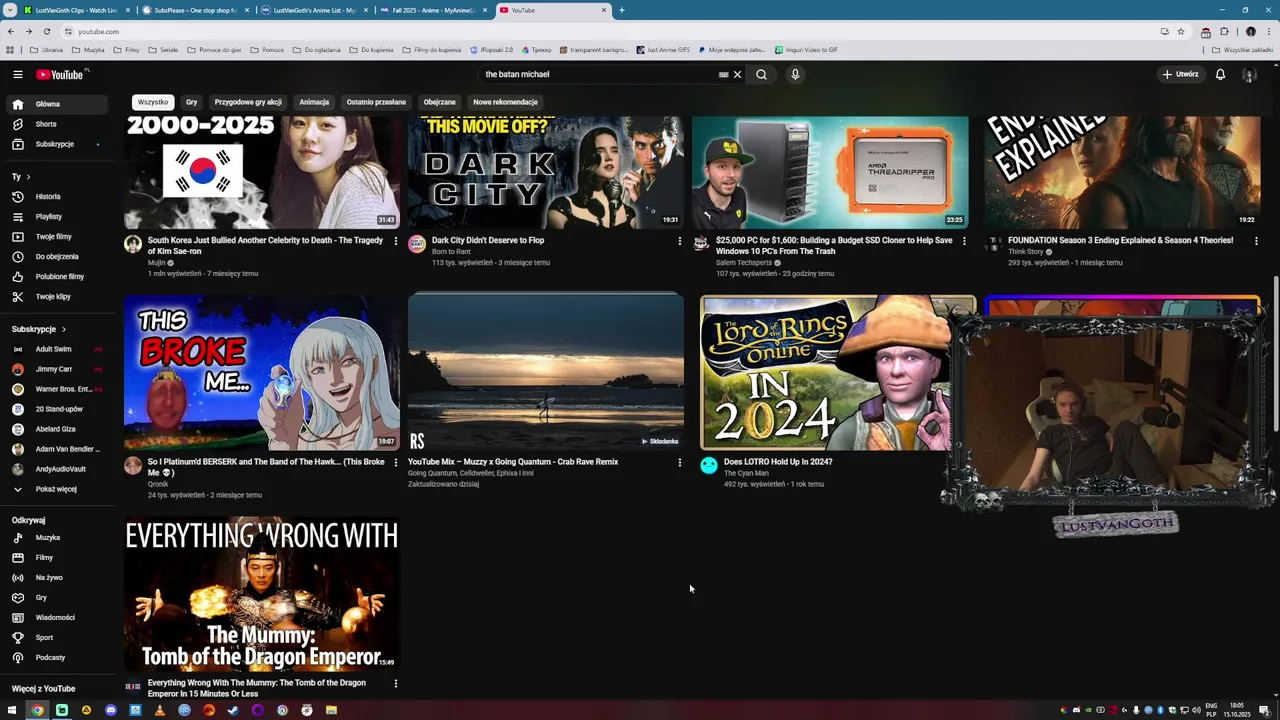Play the BERSERK This Broke Me thumbnail
1280x720 pixels.
tap(262, 373)
